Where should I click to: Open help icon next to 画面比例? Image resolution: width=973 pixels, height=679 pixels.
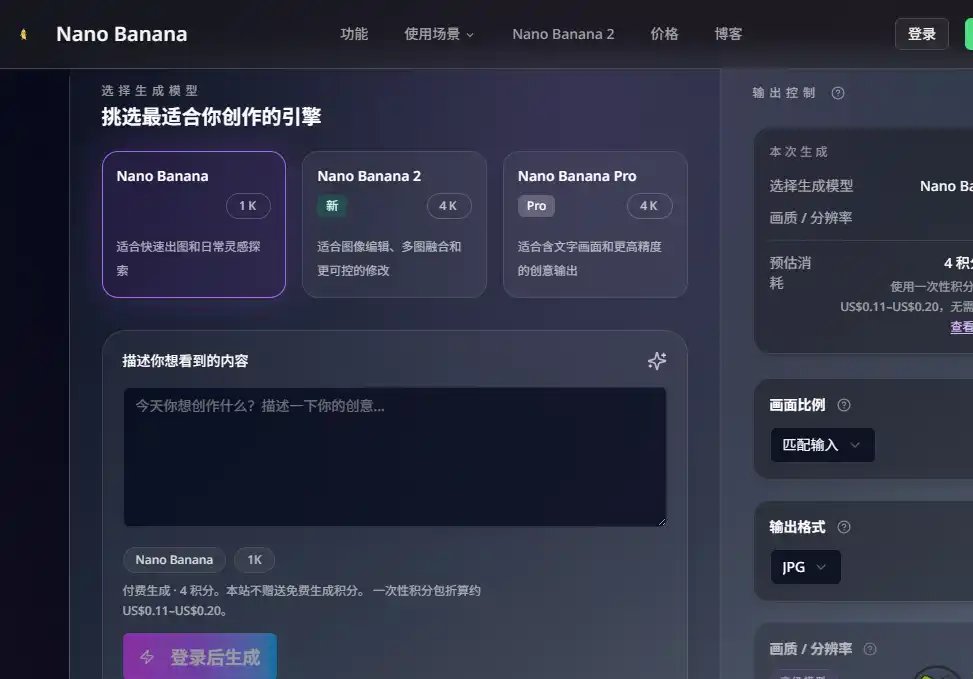point(844,405)
